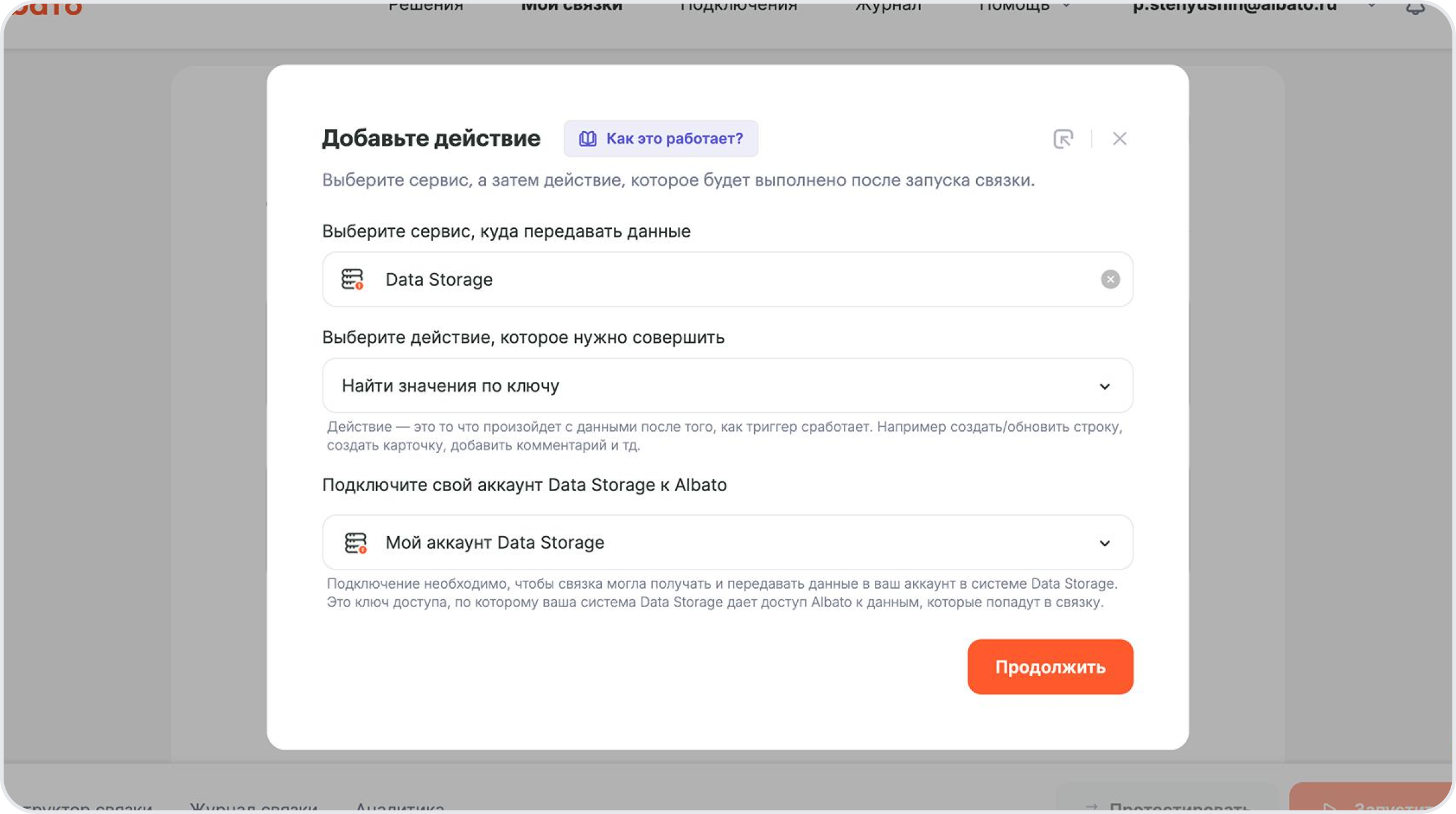Open the 'Как это работает?' help link
Viewport: 1456px width, 814px height.
(661, 138)
